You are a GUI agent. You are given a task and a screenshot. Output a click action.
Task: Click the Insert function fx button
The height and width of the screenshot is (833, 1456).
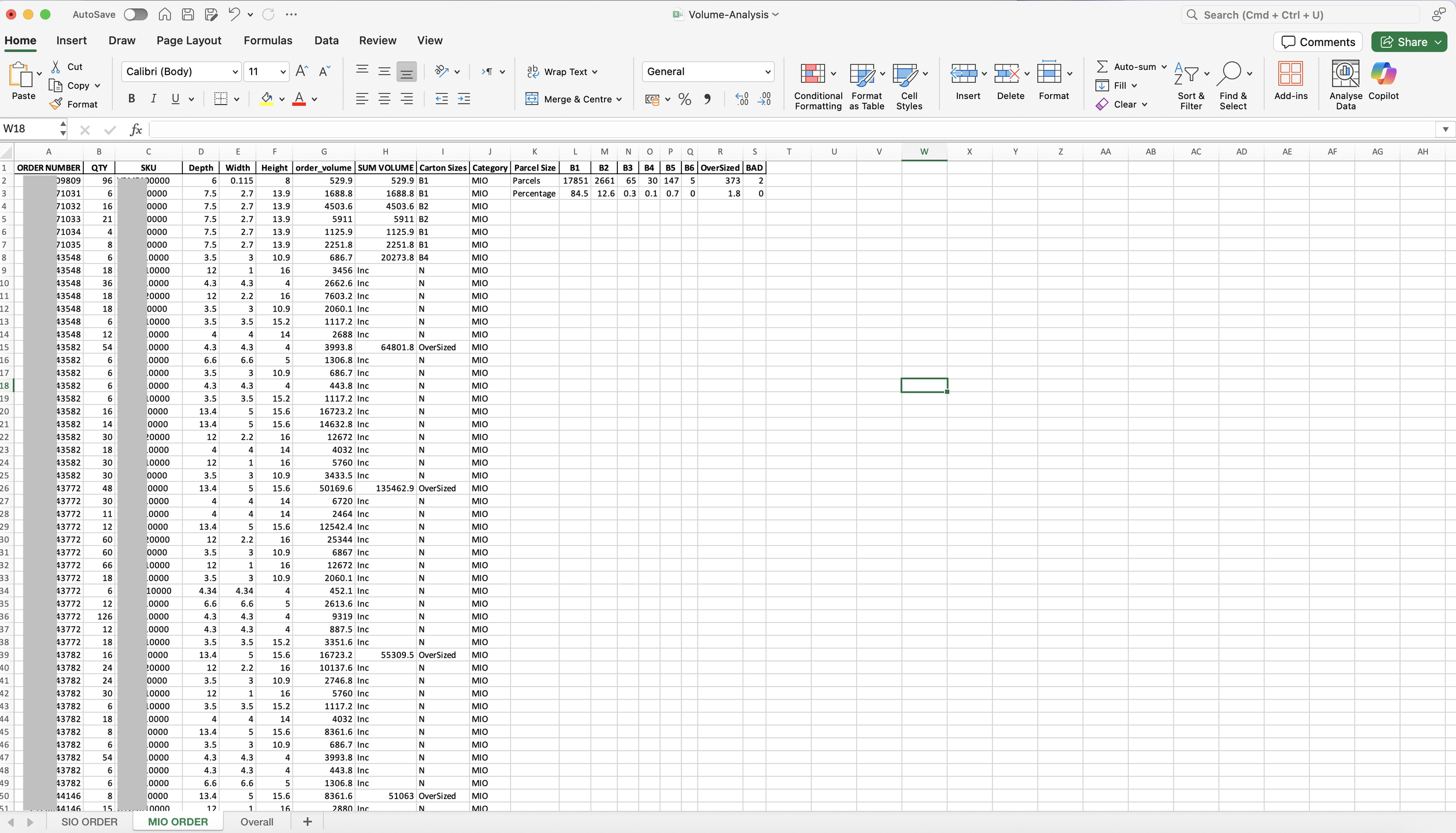click(x=136, y=129)
